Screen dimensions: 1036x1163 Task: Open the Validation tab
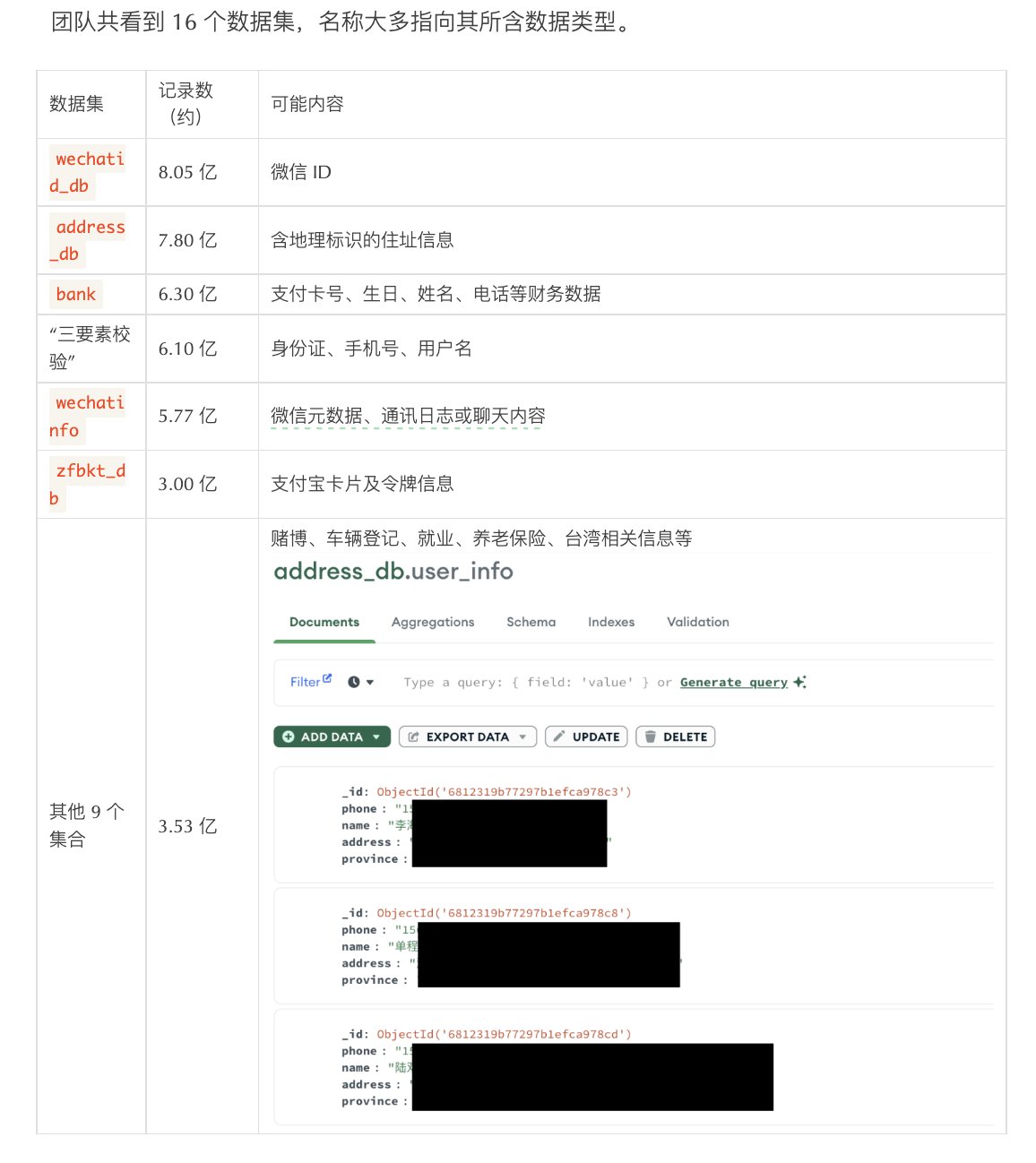698,622
